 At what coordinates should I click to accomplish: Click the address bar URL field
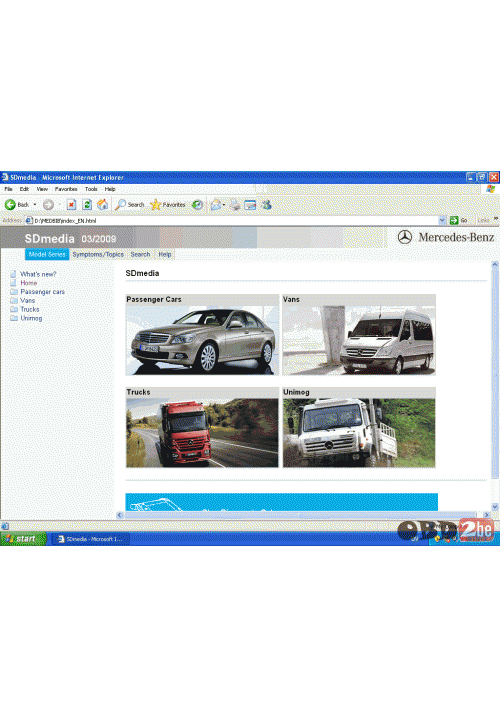pyautogui.click(x=235, y=220)
